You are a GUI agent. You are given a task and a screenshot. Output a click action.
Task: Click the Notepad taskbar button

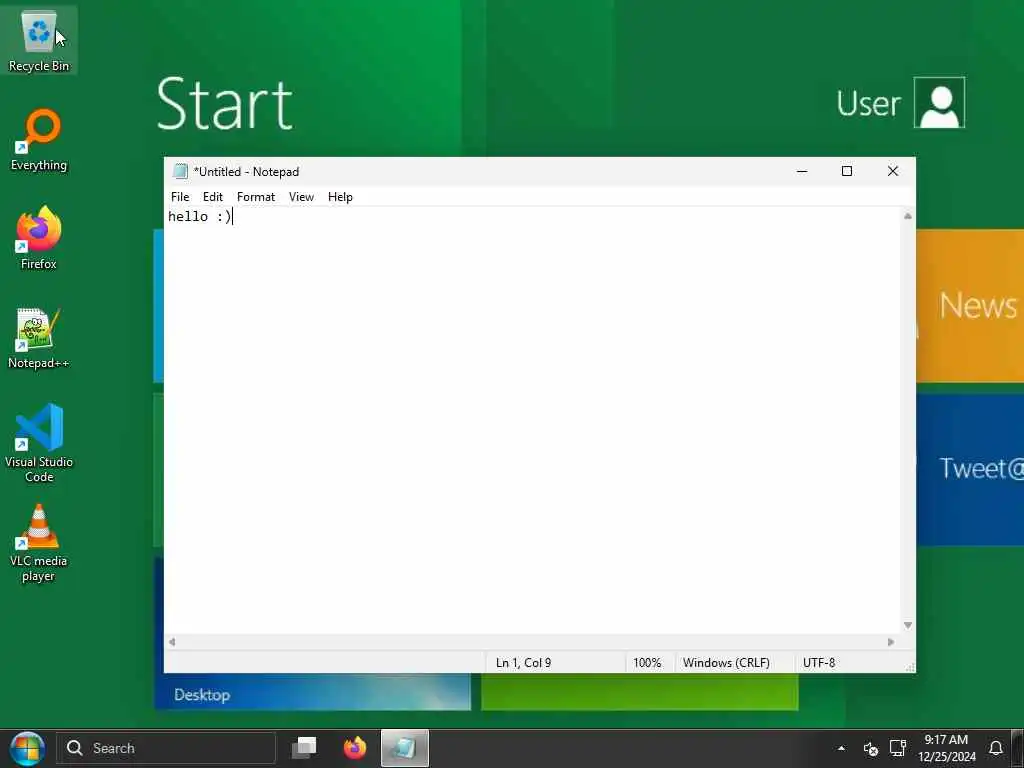coord(405,748)
